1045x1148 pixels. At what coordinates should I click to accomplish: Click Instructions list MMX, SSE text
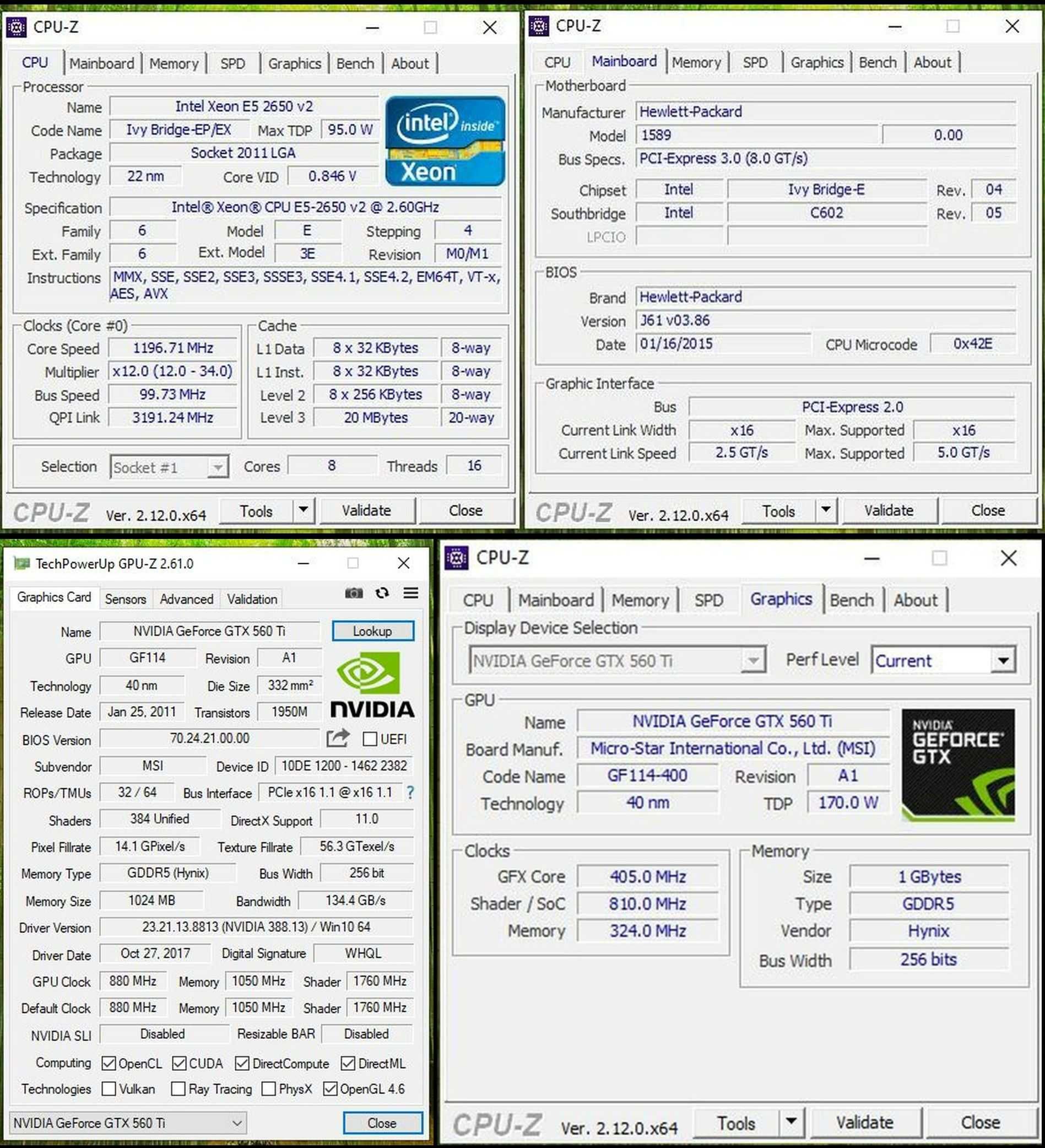pyautogui.click(x=306, y=285)
